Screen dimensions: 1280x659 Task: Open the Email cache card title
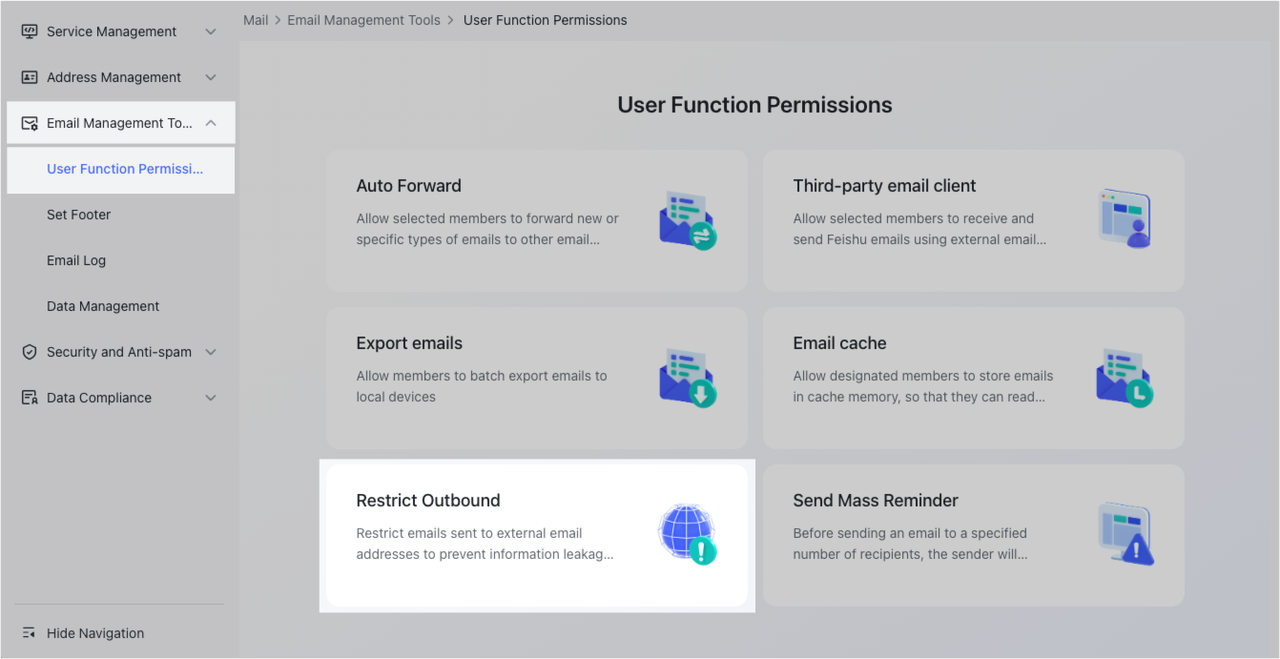(840, 343)
